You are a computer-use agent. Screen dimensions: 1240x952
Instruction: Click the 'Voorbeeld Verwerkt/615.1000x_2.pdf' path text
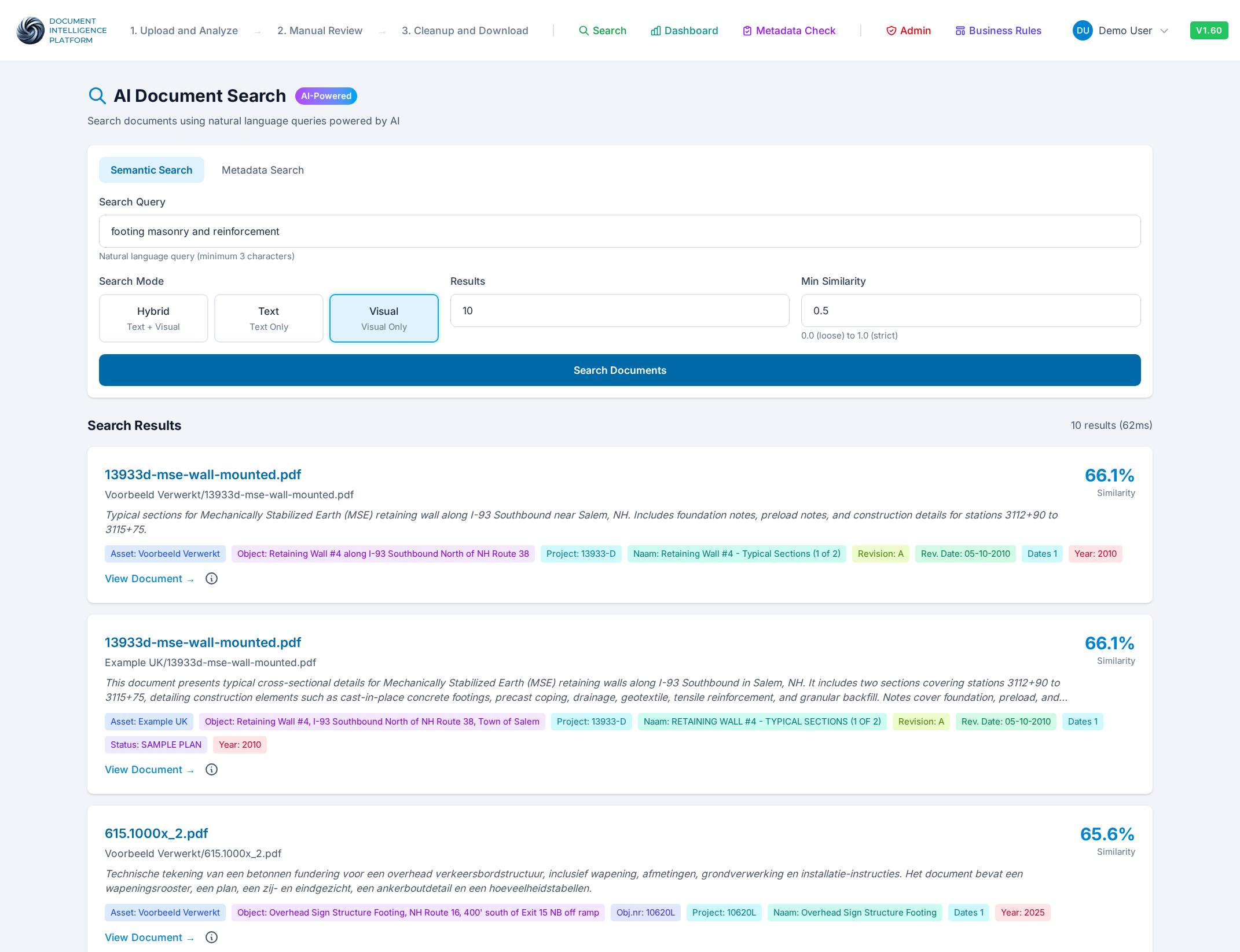[193, 854]
